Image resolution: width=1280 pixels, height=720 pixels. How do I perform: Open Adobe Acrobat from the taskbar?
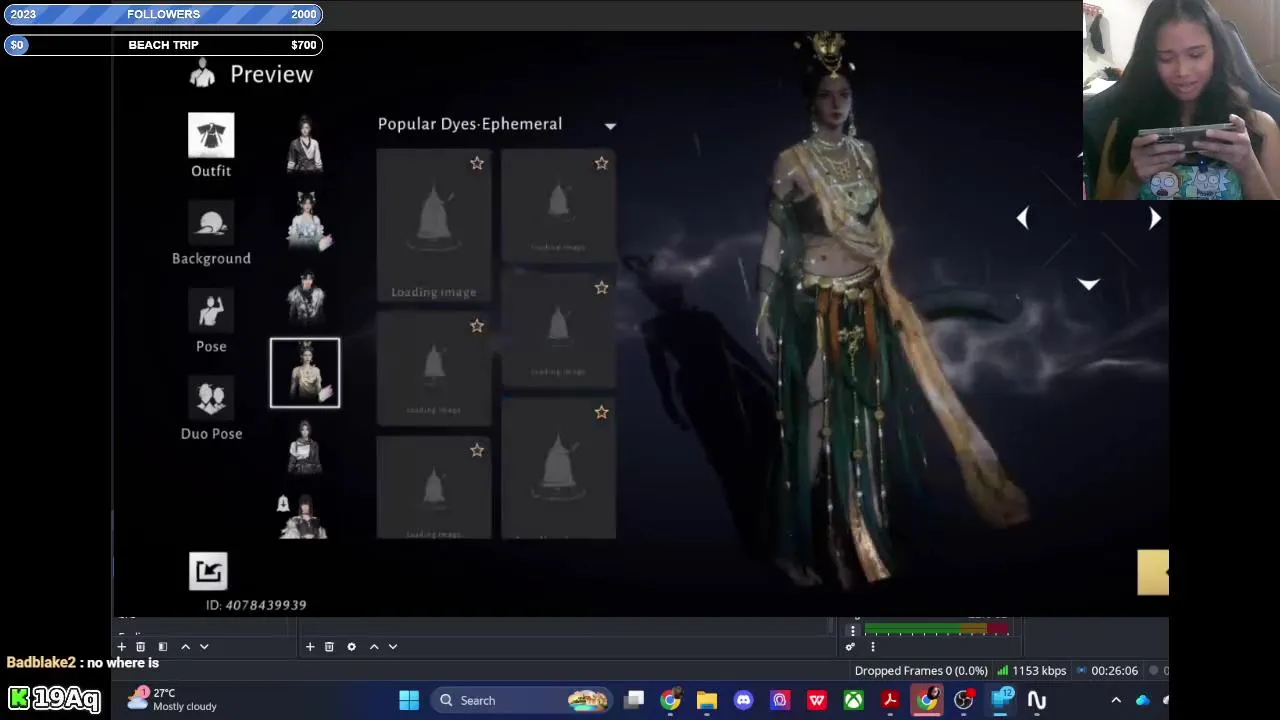coord(890,701)
